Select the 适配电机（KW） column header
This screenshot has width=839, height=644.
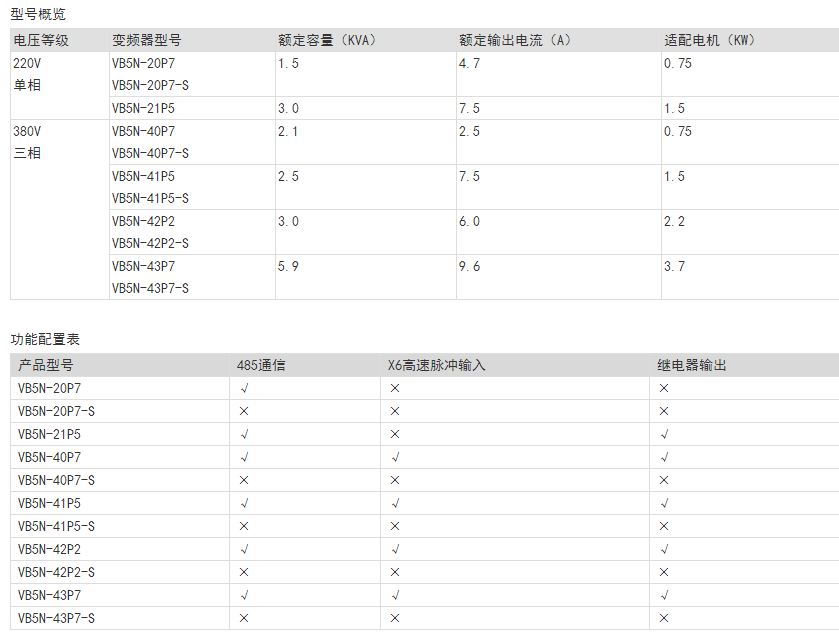709,41
